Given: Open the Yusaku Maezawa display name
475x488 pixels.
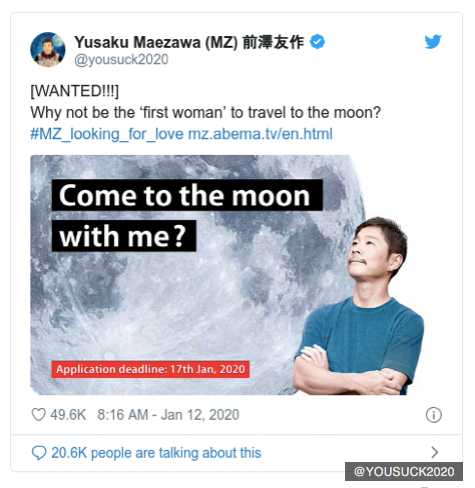Looking at the screenshot, I should tap(189, 42).
